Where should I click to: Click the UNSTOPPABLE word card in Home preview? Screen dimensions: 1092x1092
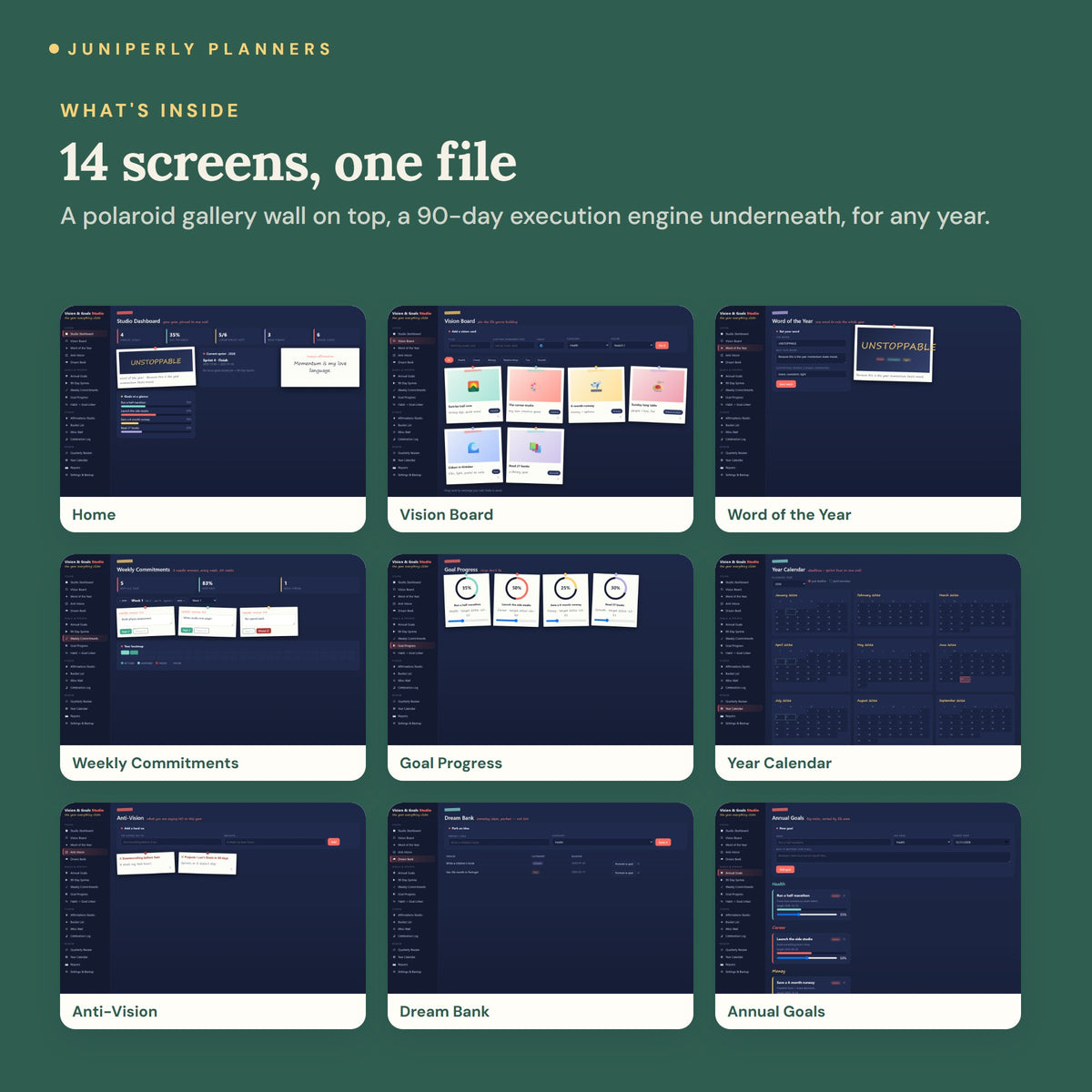[x=156, y=368]
